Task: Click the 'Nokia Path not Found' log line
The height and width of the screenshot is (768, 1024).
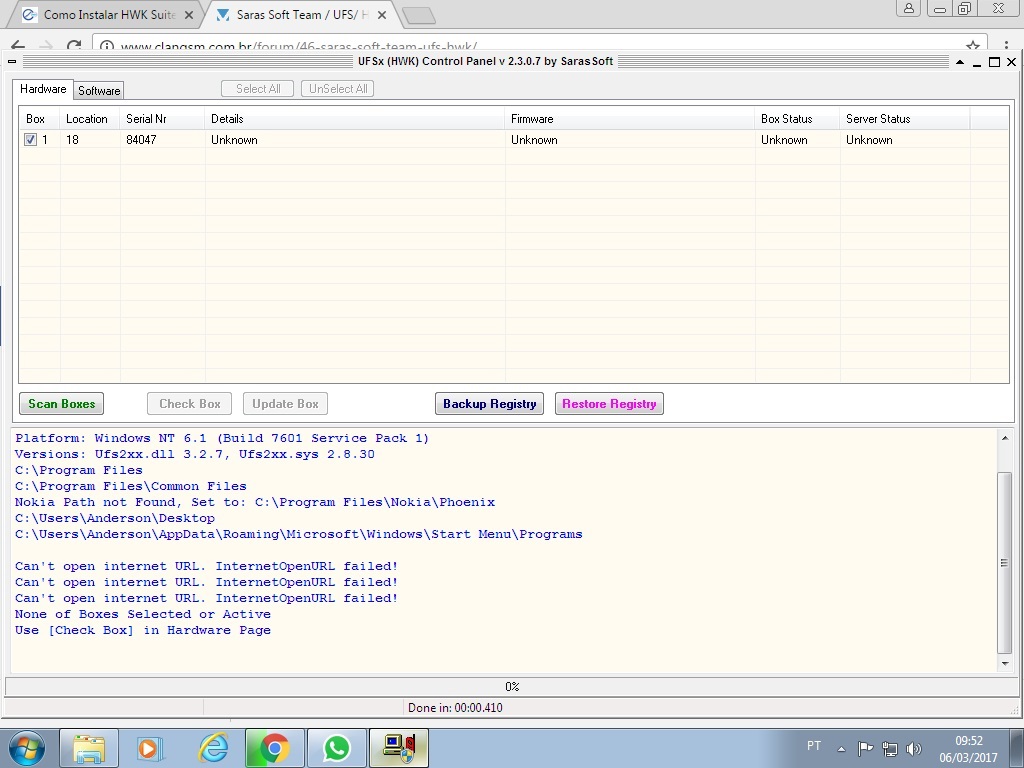Action: click(x=255, y=502)
